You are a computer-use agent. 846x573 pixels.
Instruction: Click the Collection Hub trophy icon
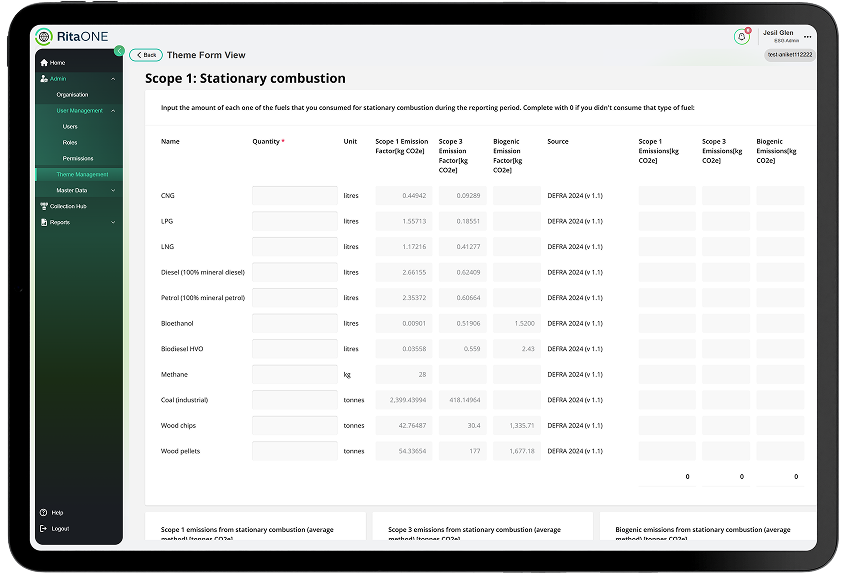tap(44, 206)
